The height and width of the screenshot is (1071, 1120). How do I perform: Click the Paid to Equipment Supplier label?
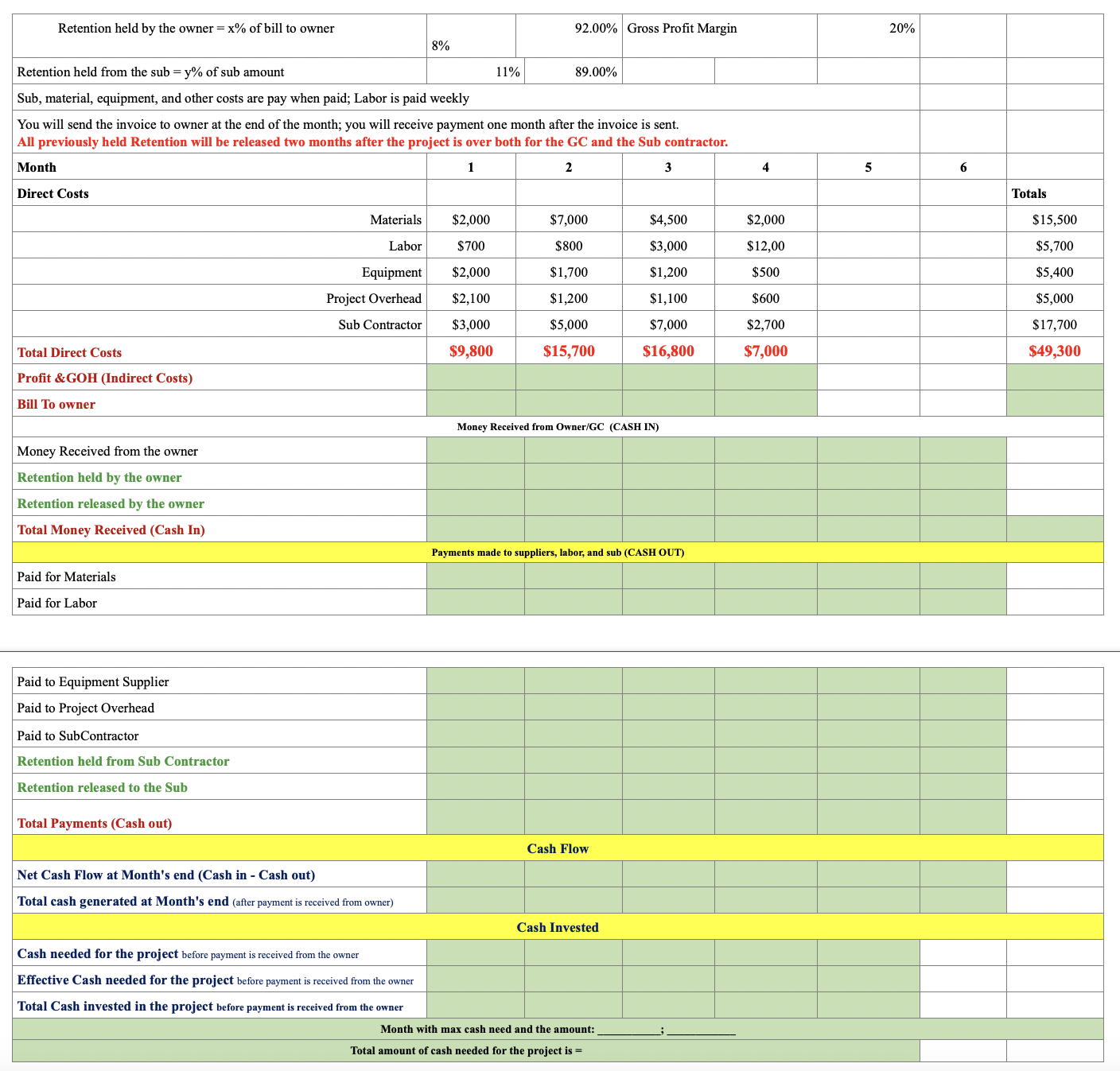93,681
